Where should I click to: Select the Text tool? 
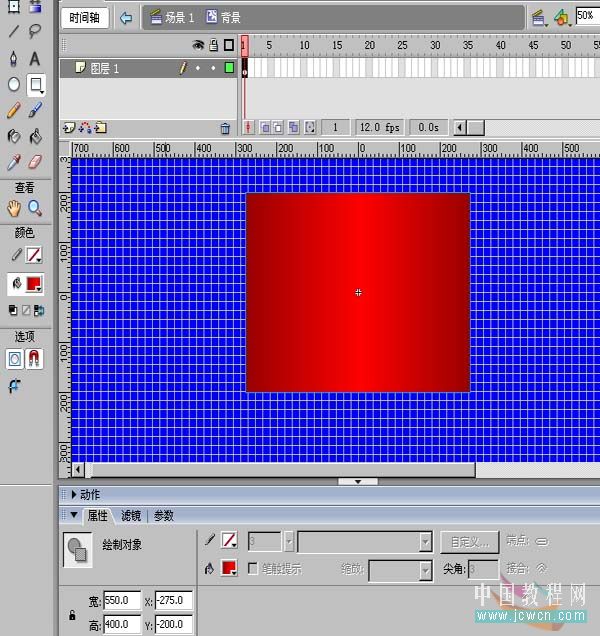[x=36, y=59]
